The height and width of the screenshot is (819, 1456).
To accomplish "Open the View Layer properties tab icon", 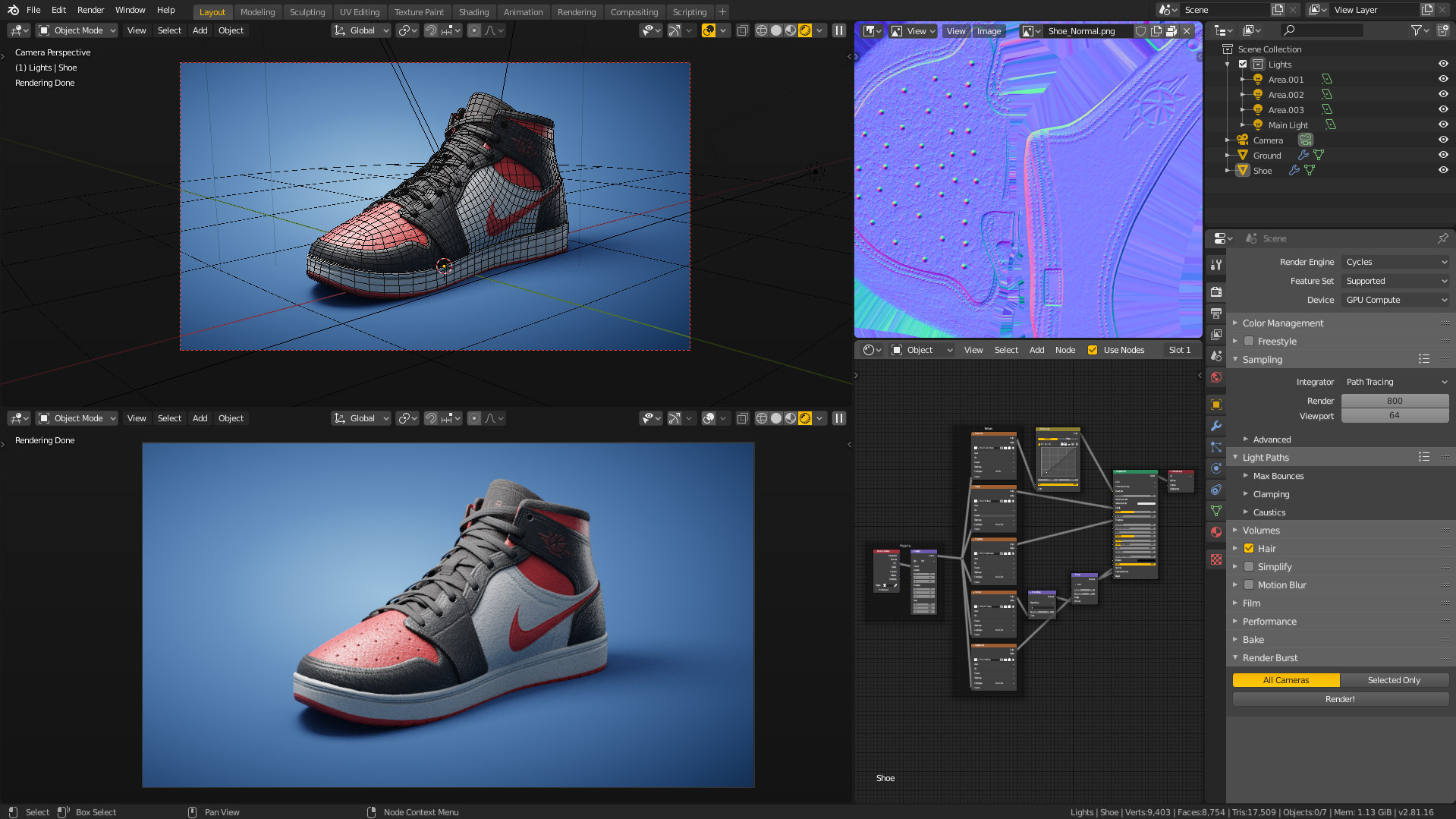I will click(x=1216, y=335).
